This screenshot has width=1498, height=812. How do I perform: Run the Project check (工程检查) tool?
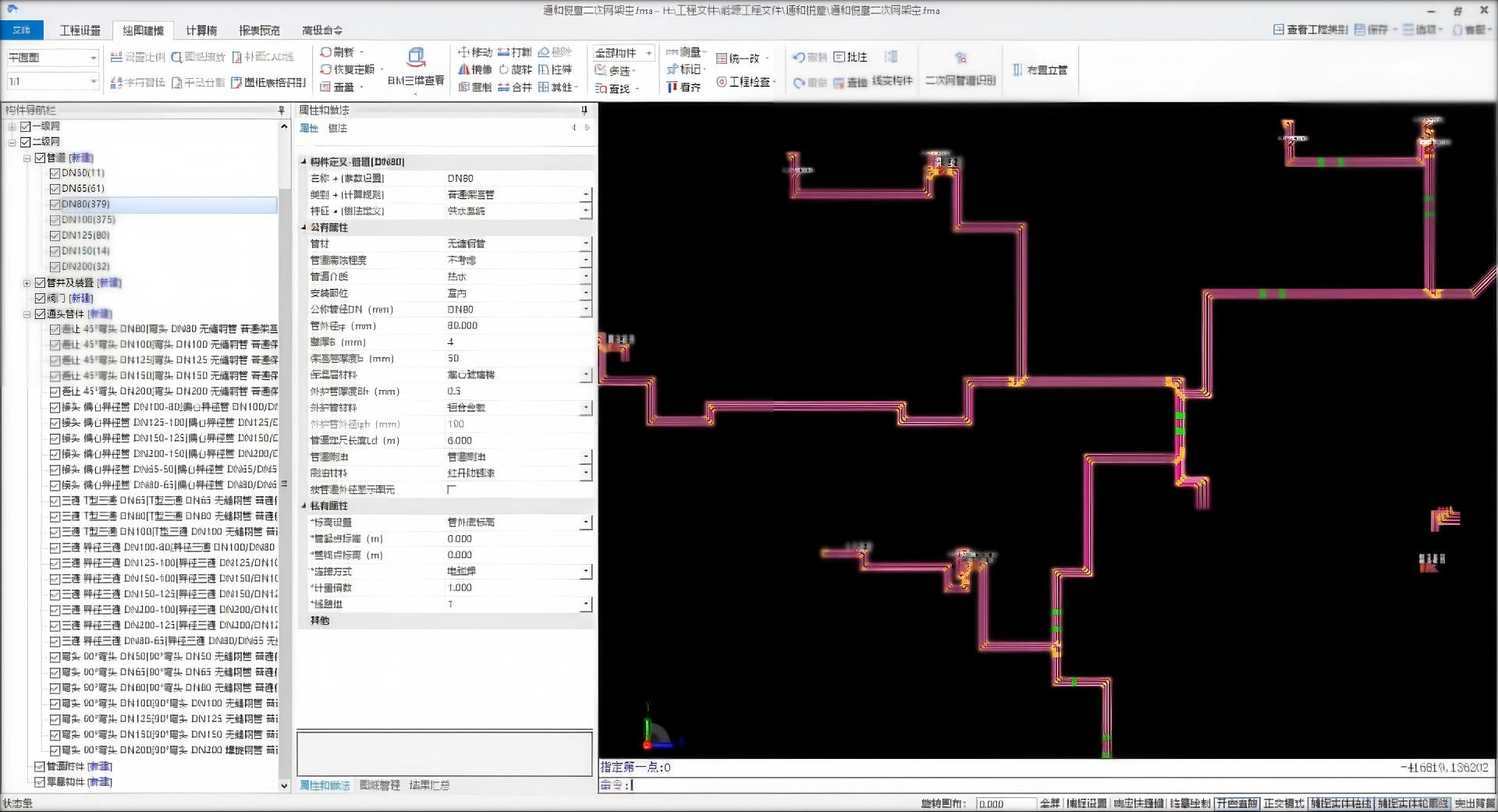click(744, 82)
